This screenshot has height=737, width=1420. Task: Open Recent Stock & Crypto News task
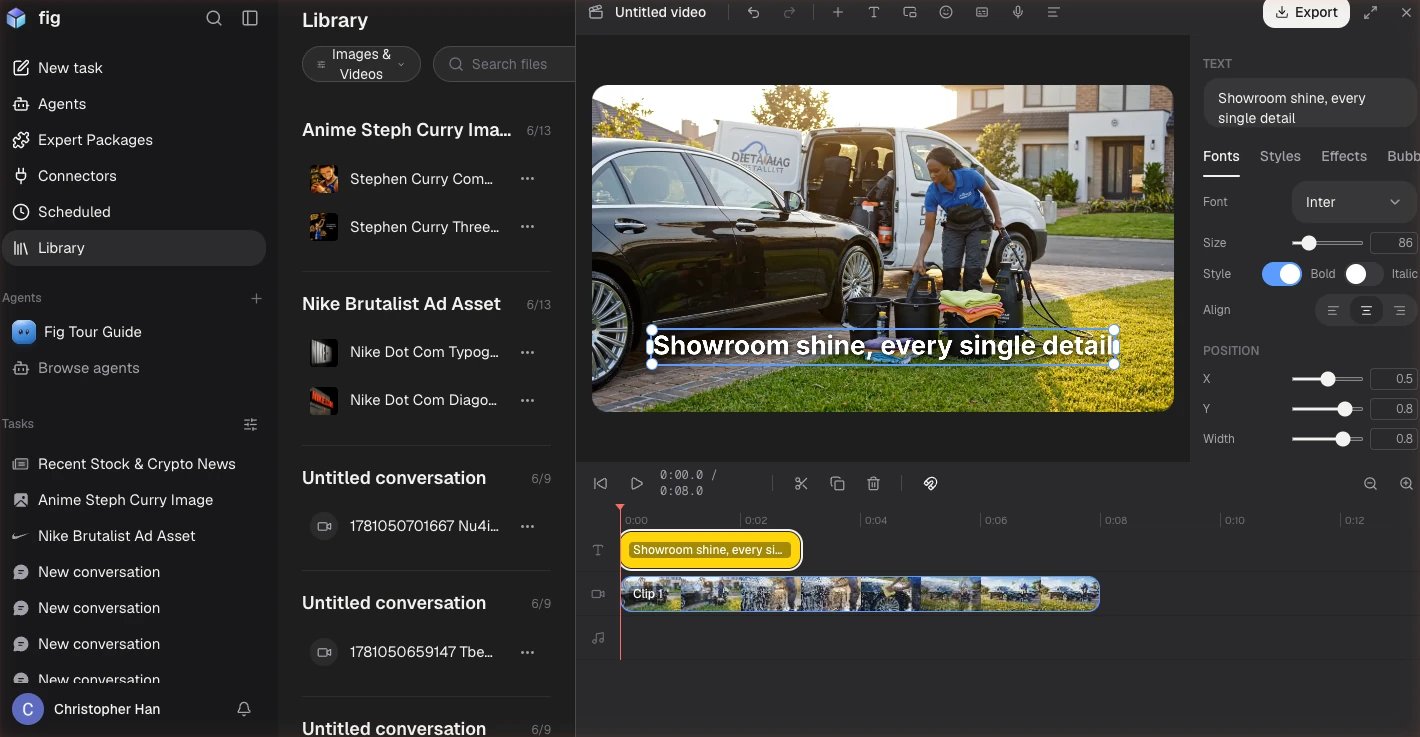click(x=134, y=464)
